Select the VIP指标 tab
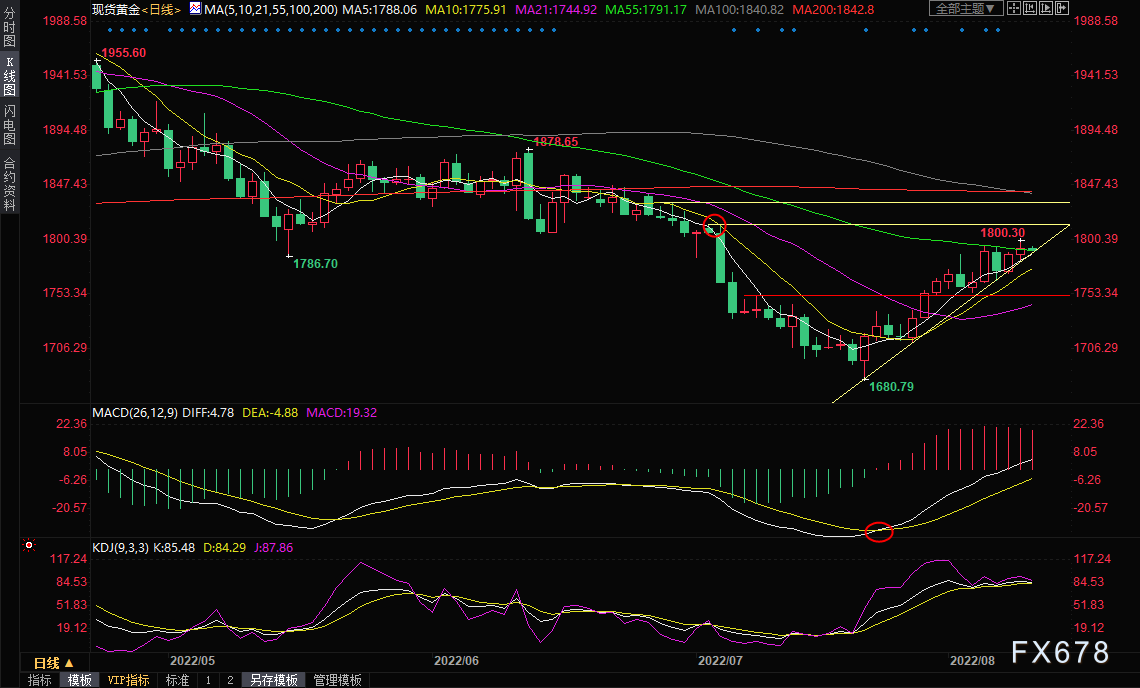1140x688 pixels. click(128, 680)
